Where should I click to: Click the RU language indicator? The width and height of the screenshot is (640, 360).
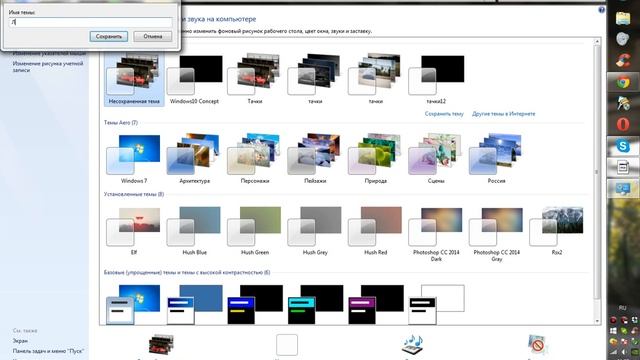click(x=622, y=308)
